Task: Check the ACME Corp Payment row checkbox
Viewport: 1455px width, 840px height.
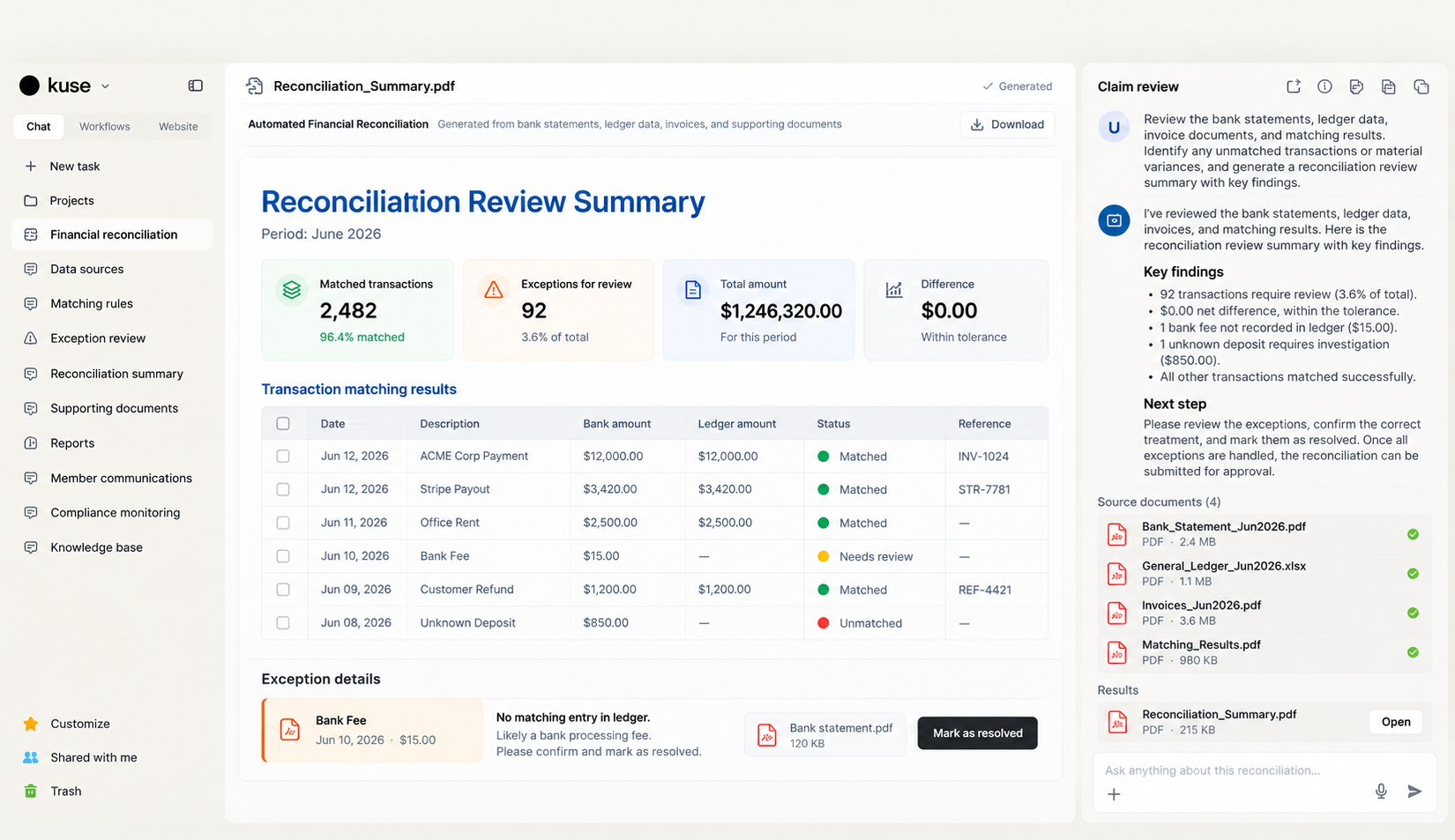Action: coord(283,456)
